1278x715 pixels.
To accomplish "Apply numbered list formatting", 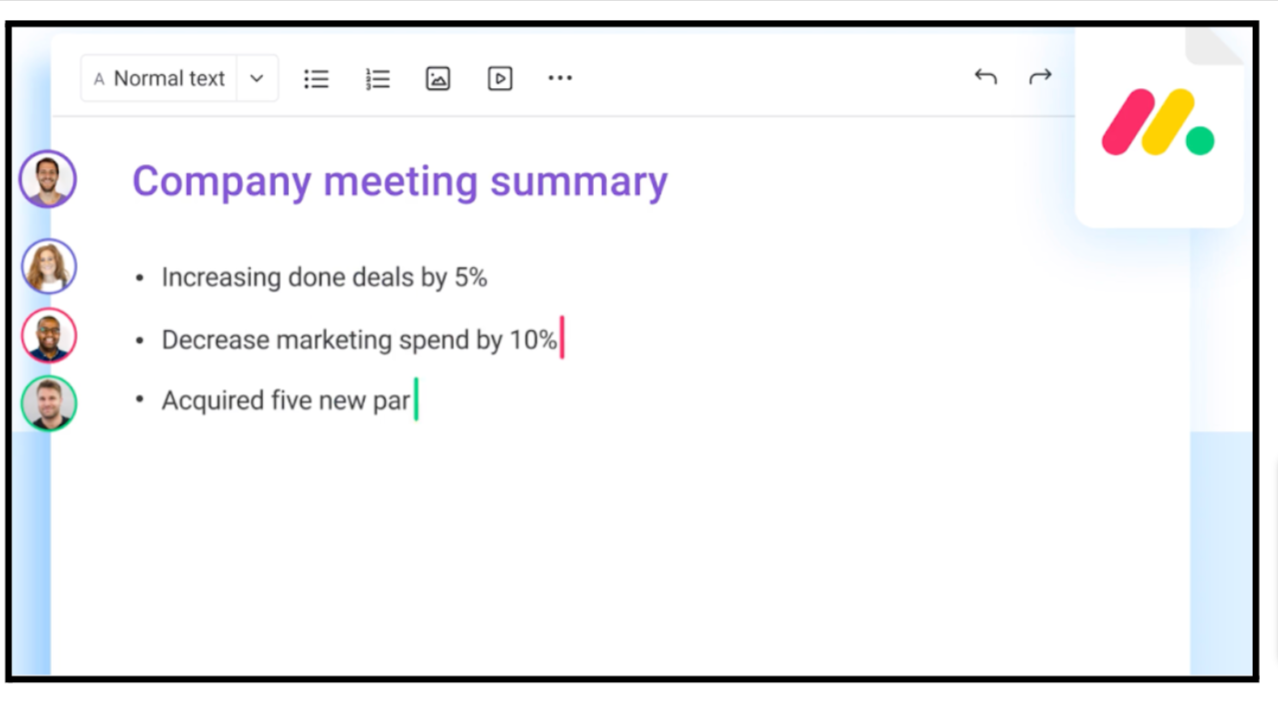I will click(378, 79).
